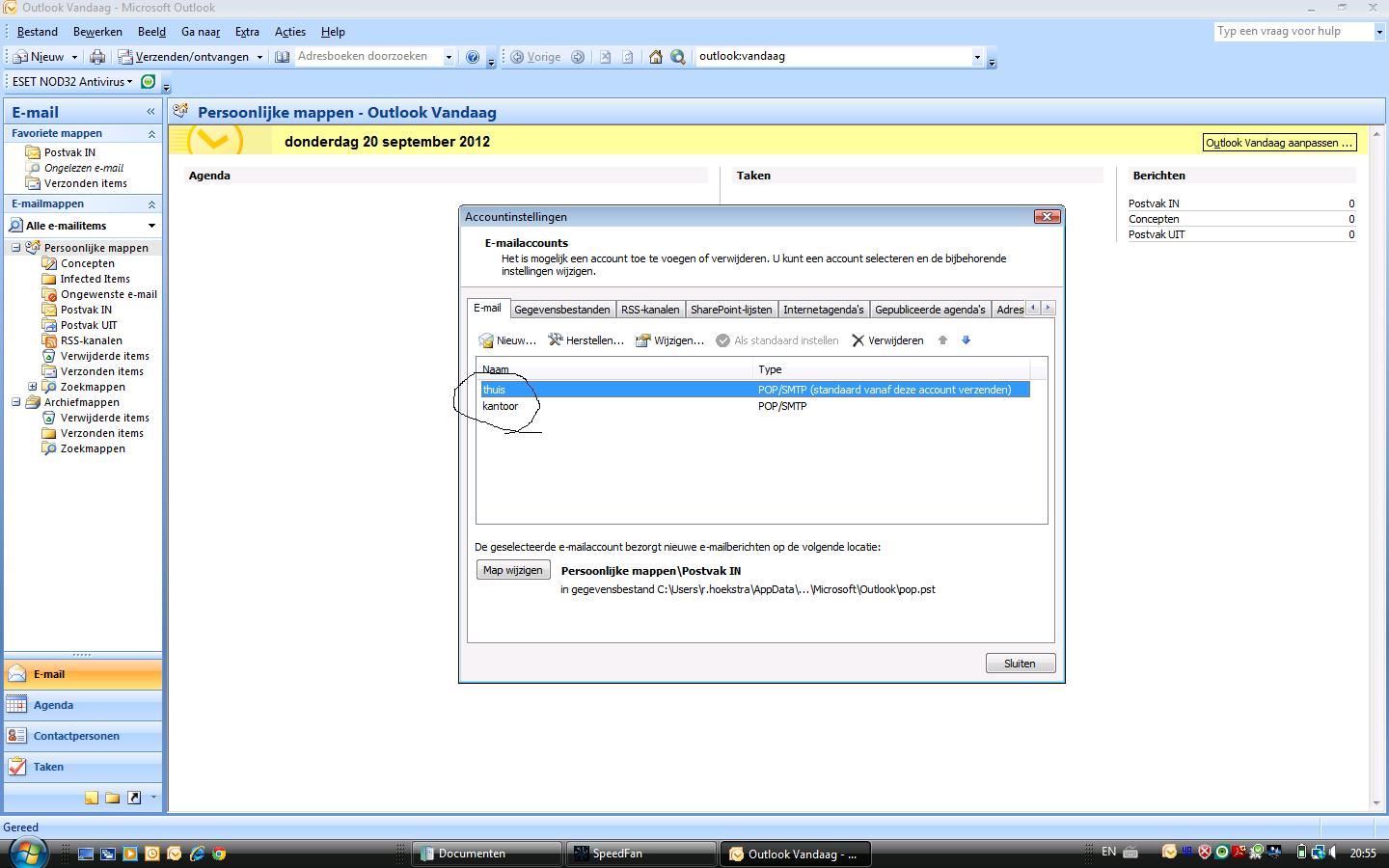This screenshot has width=1389, height=868.
Task: Open Ongelezen e-mail favorite folder
Action: [x=83, y=168]
